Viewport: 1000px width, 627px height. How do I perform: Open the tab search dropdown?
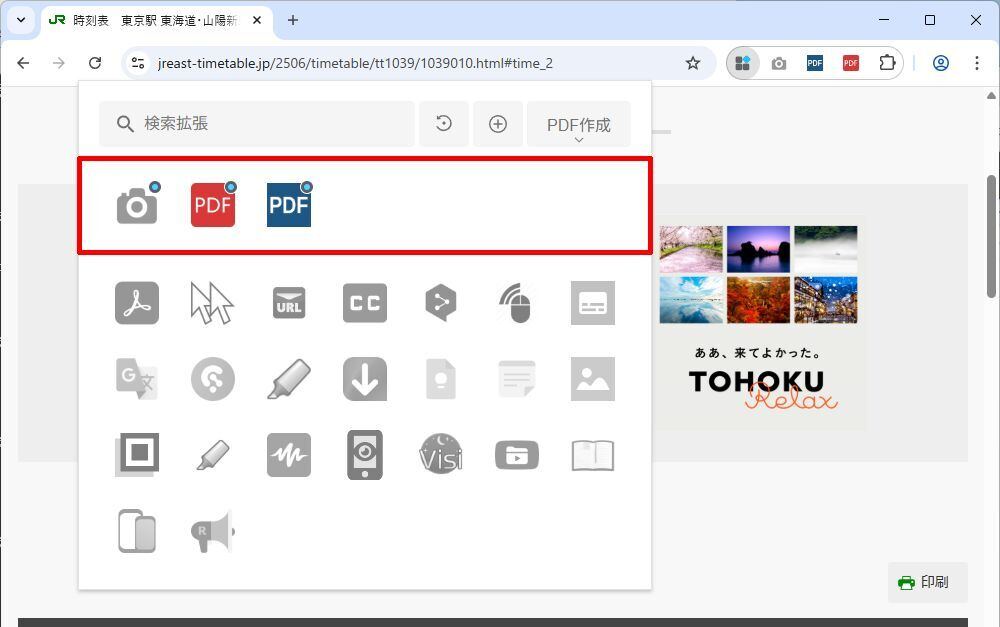tap(21, 20)
